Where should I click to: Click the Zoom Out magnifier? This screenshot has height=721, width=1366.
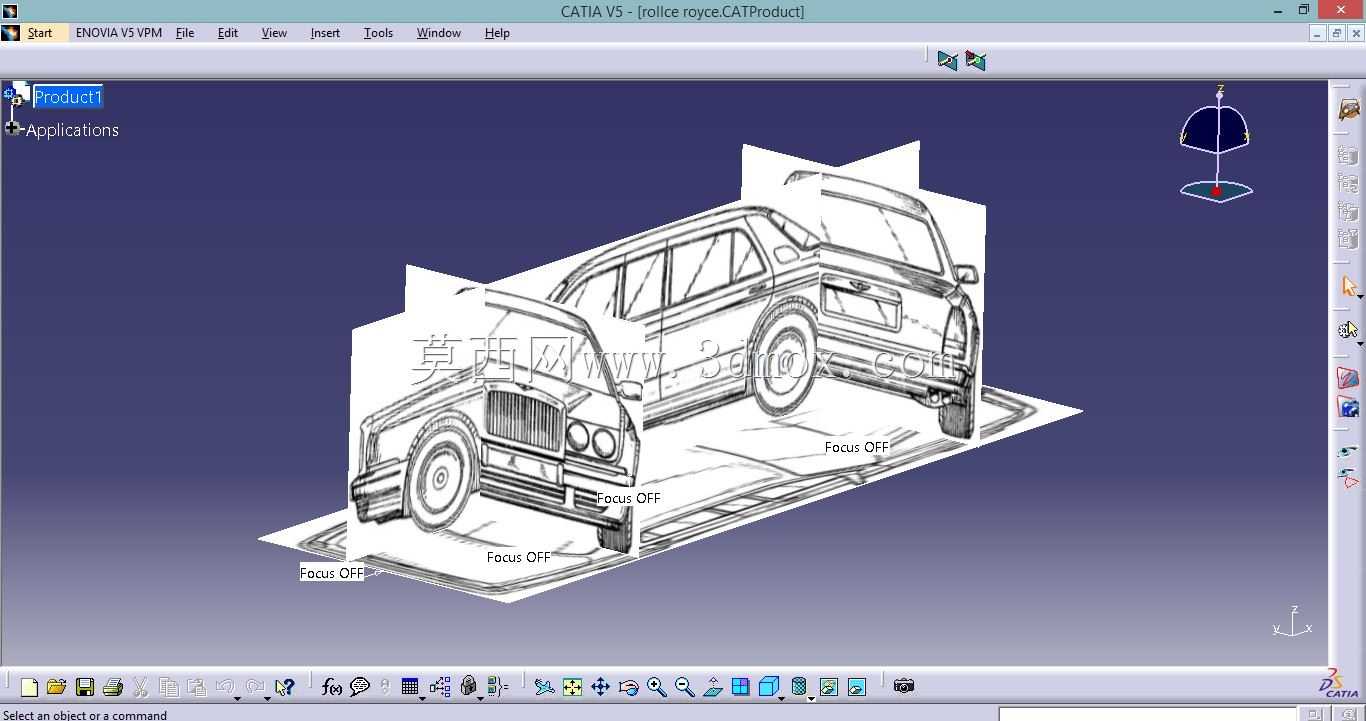coord(685,687)
